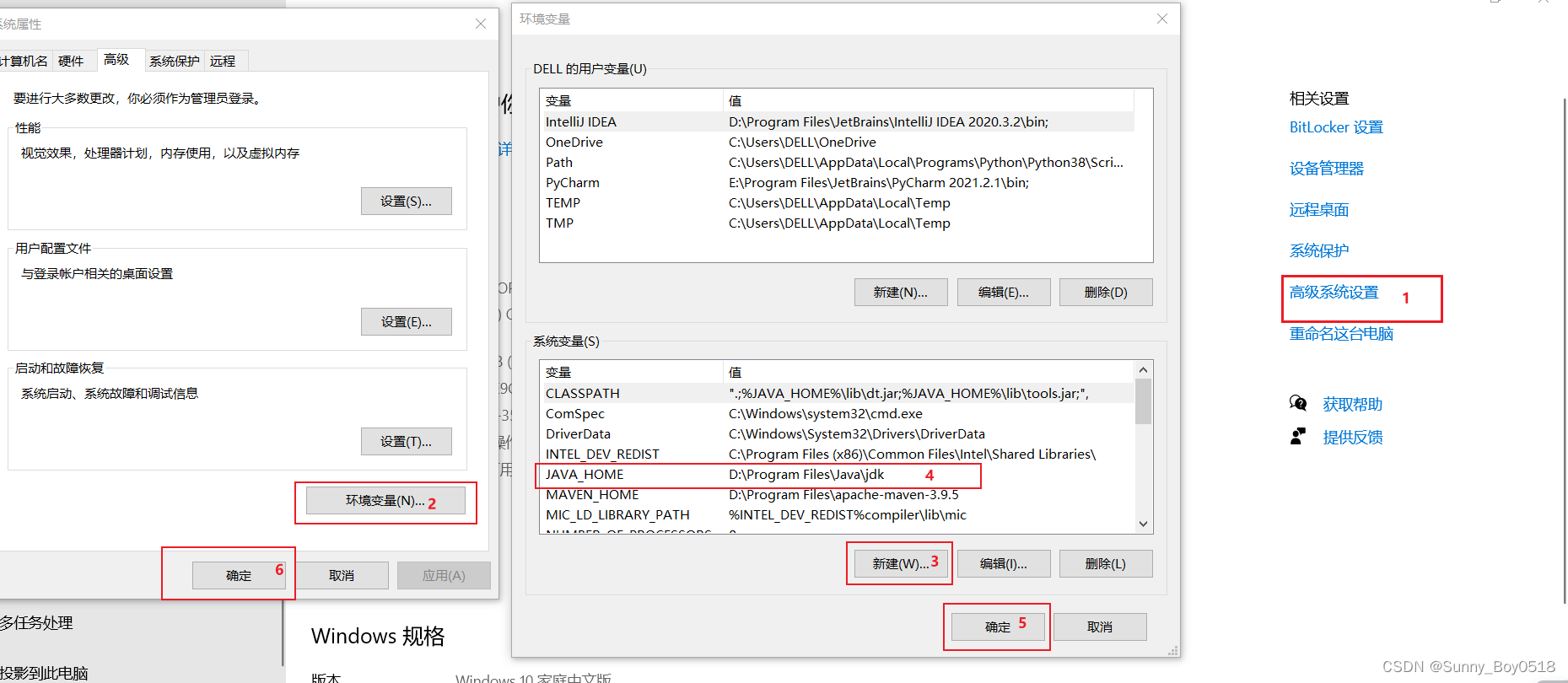Click the 重命名这台电脑 link
The image size is (1568, 683).
(1341, 333)
